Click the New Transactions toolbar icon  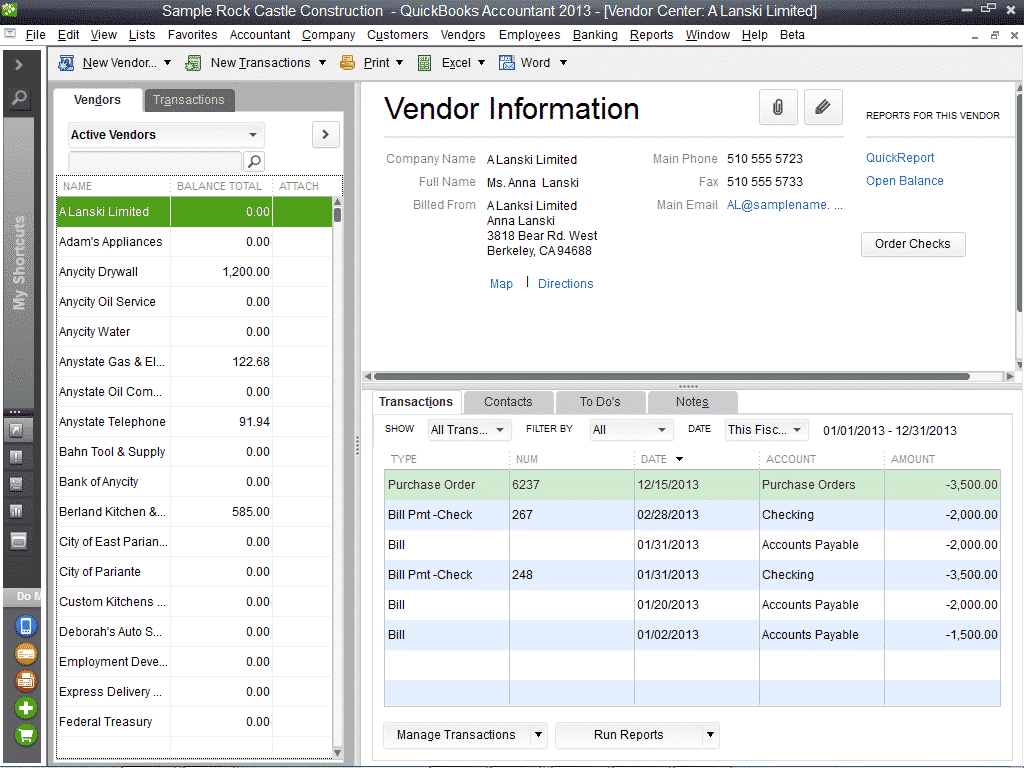[x=193, y=63]
